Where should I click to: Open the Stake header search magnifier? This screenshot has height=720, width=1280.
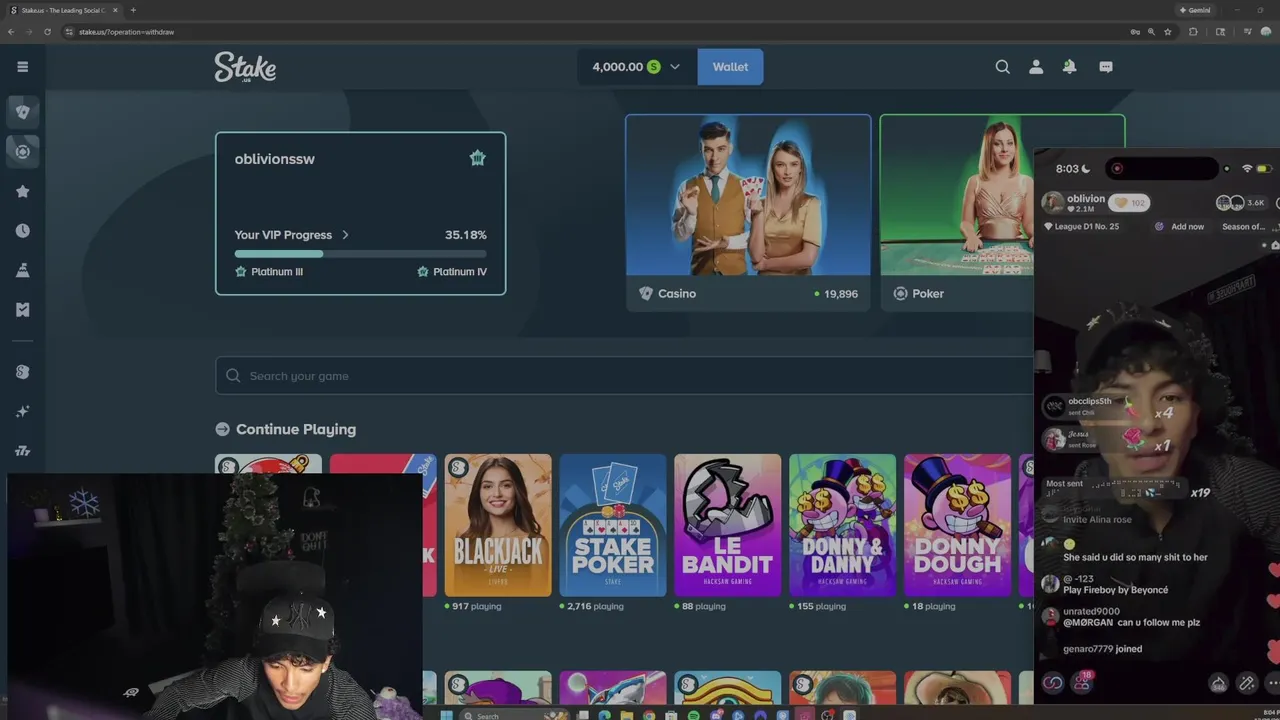(x=1002, y=67)
